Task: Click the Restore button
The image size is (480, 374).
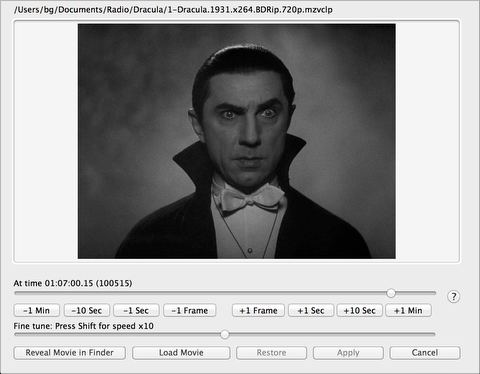Action: tap(271, 353)
